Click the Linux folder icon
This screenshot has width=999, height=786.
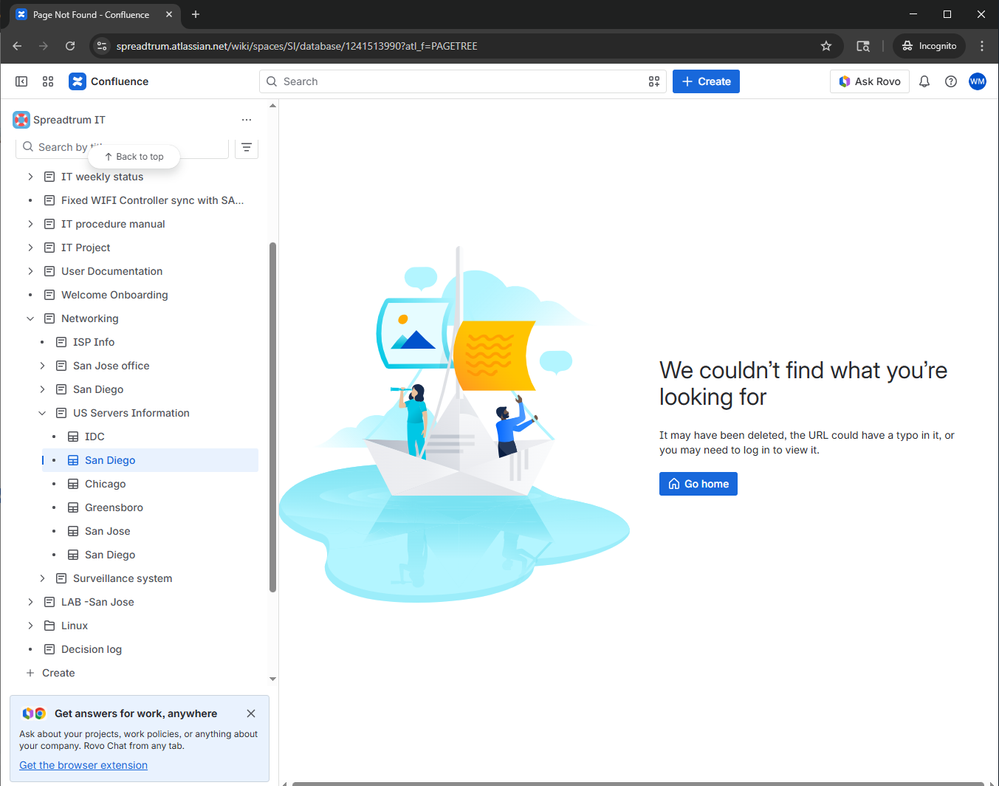49,626
